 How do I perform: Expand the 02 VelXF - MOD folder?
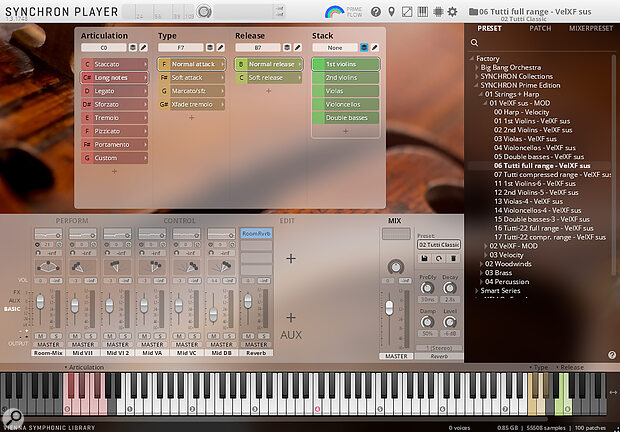(x=486, y=246)
